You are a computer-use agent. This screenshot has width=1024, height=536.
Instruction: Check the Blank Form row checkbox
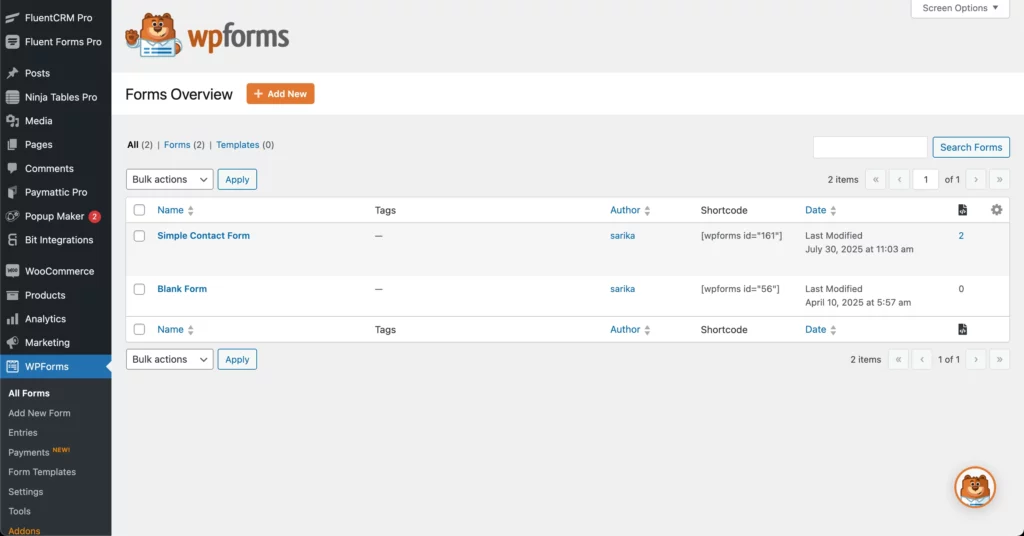139,289
